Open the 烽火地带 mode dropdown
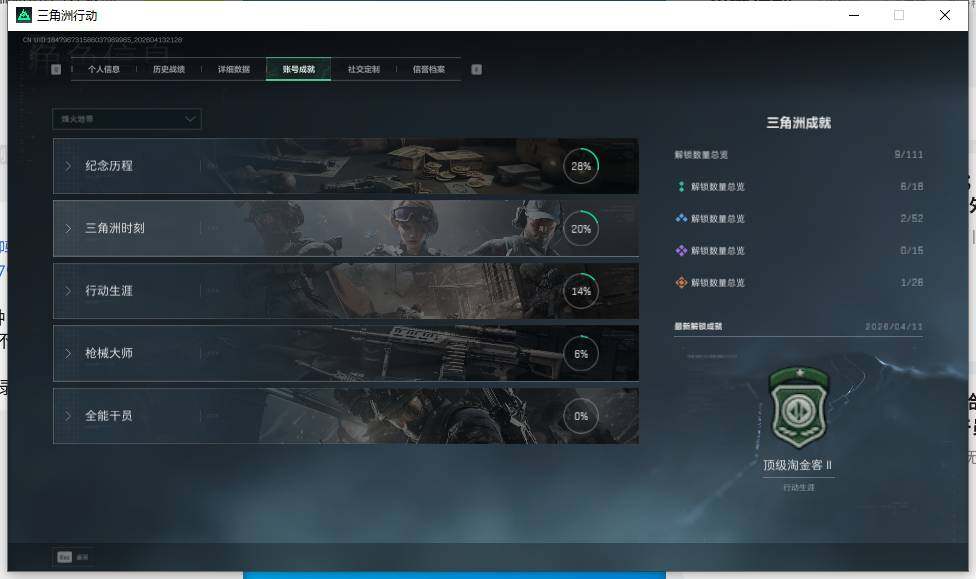 click(x=127, y=119)
